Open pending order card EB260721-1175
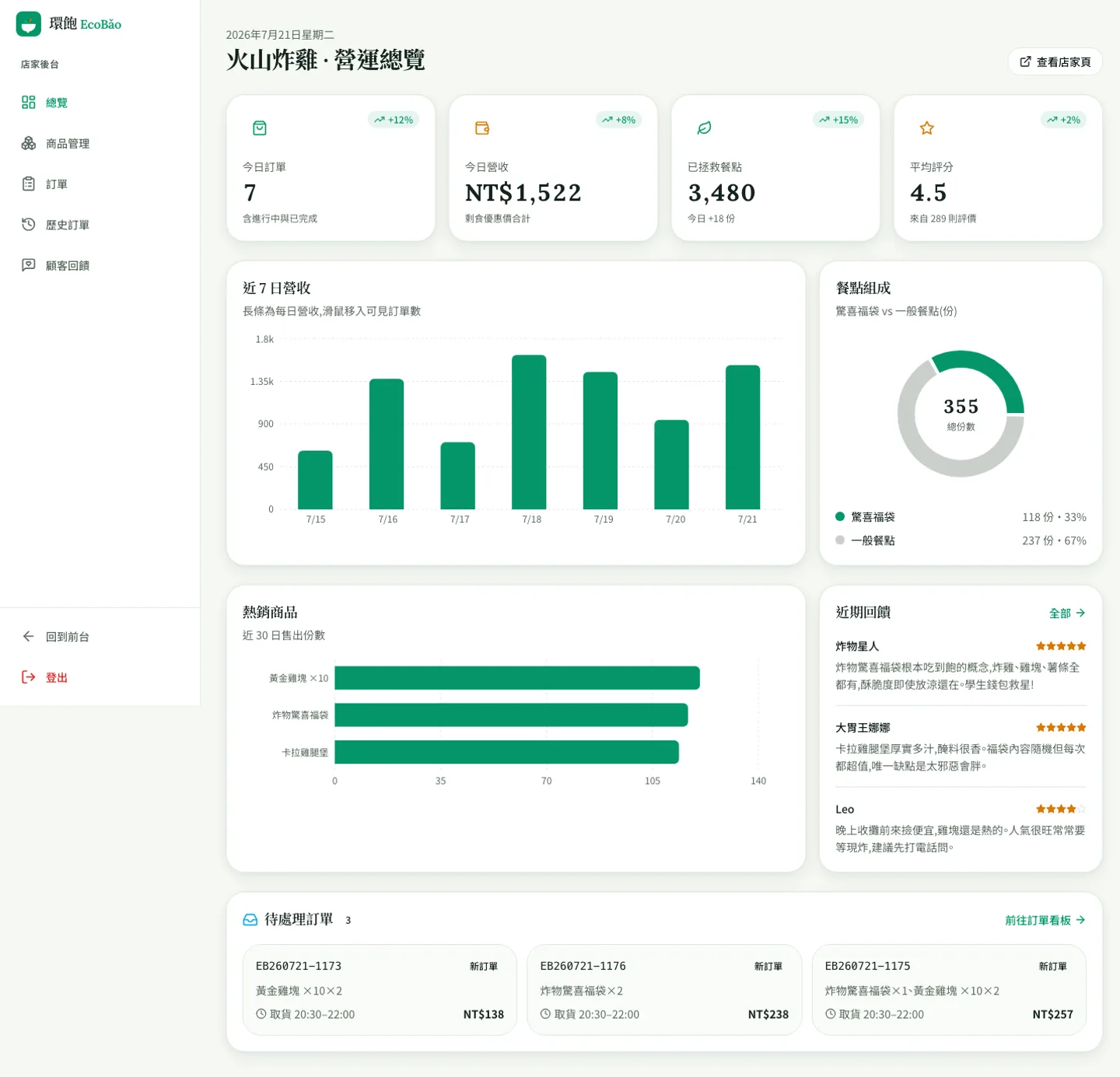1120x1077 pixels. (x=949, y=990)
